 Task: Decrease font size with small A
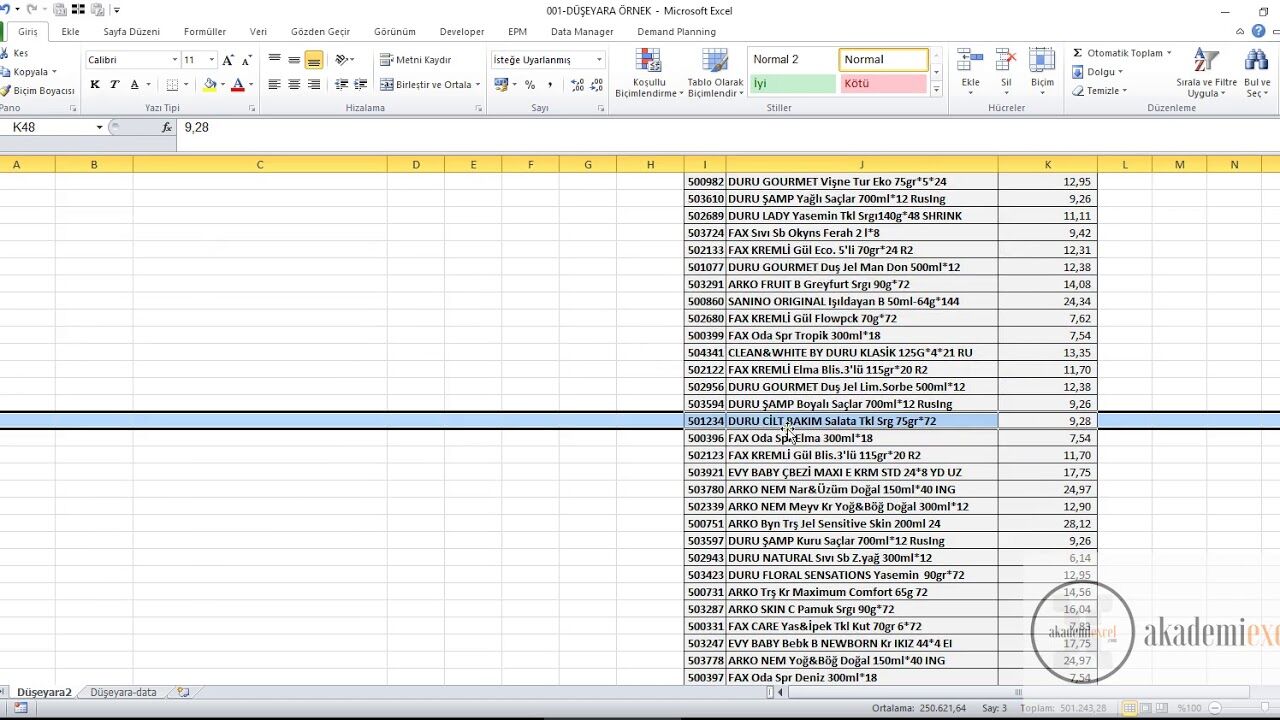(246, 60)
